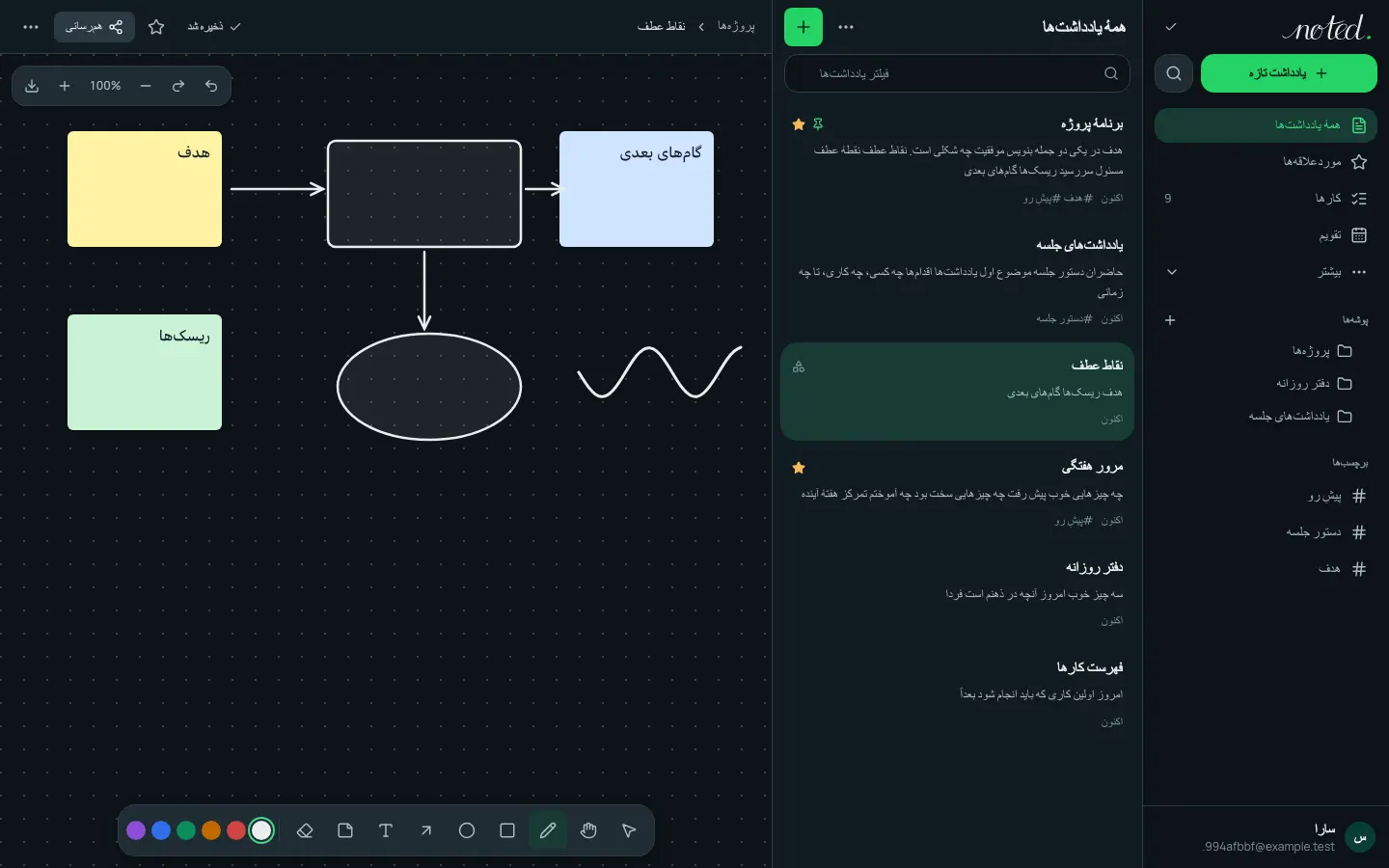
Task: Redo the last canvas action
Action: pos(178,86)
